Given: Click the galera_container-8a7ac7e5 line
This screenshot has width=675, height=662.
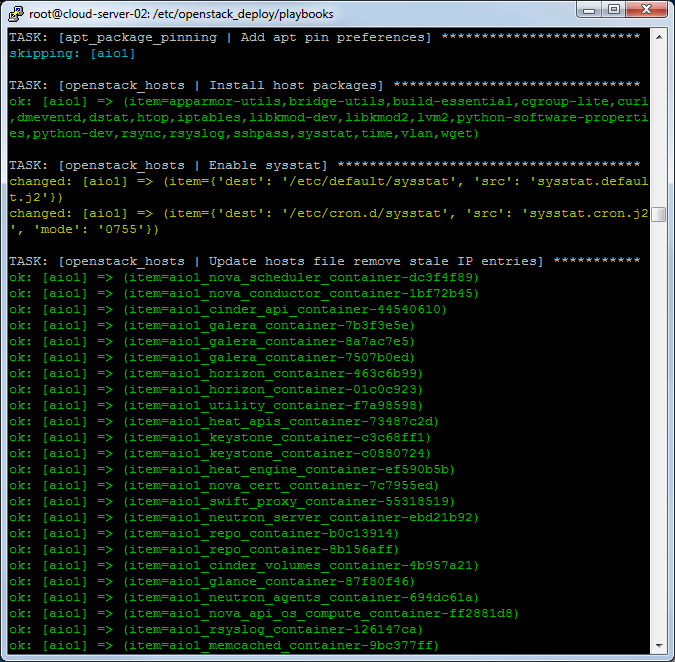Looking at the screenshot, I should [x=212, y=341].
